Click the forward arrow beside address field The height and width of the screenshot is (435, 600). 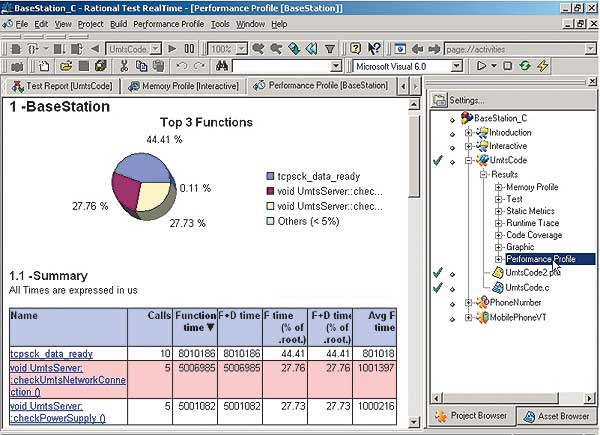434,49
